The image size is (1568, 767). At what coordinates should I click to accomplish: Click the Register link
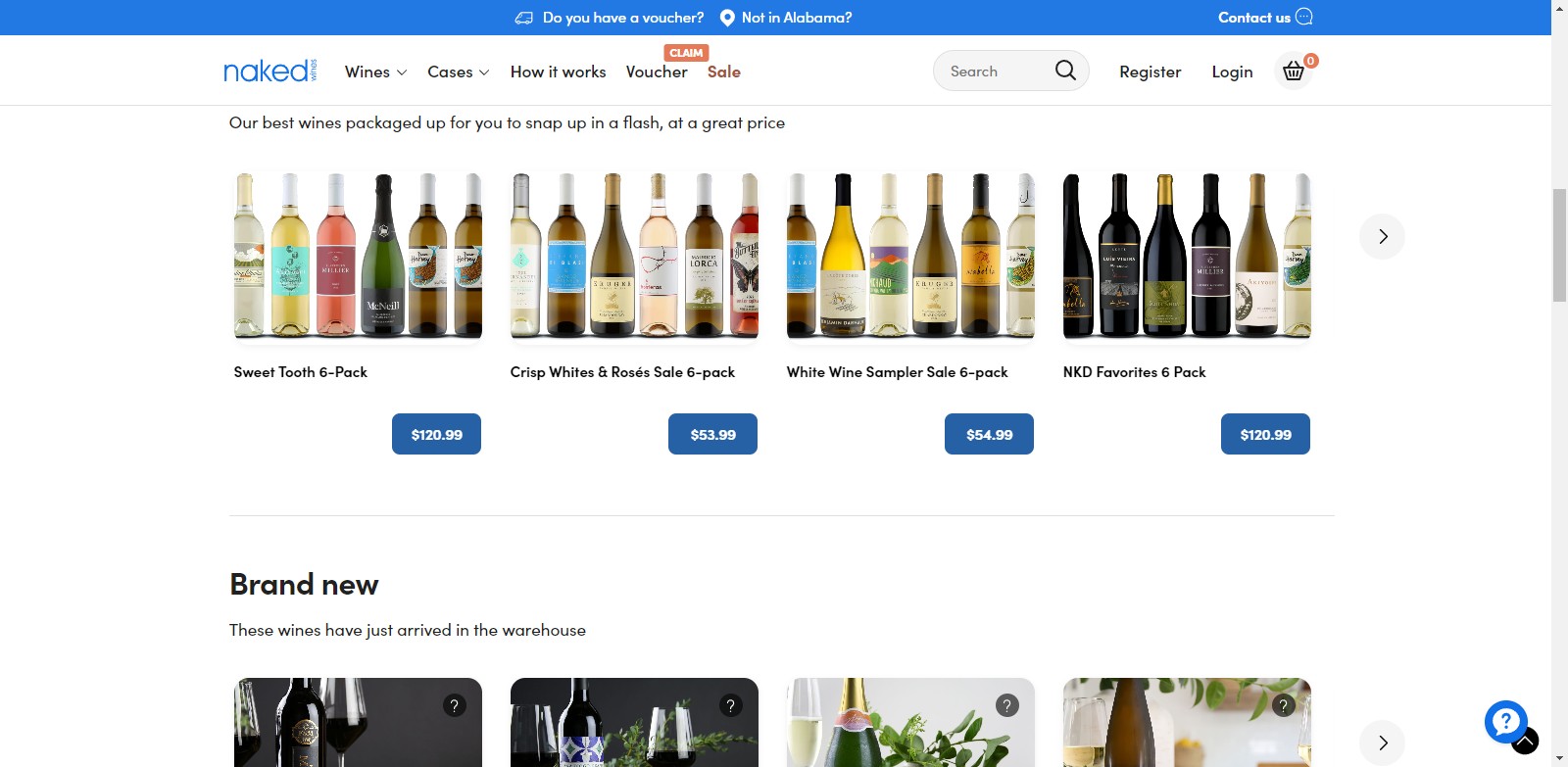(x=1150, y=72)
